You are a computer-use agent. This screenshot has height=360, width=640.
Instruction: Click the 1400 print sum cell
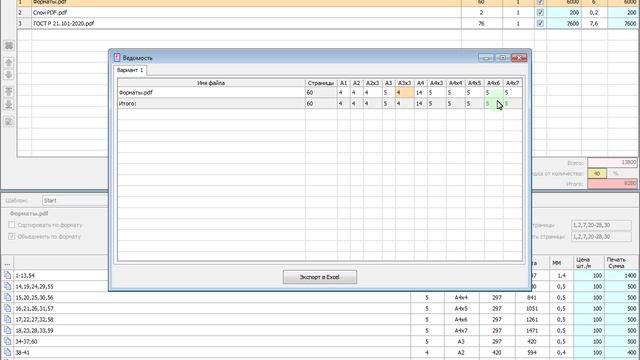tap(622, 276)
